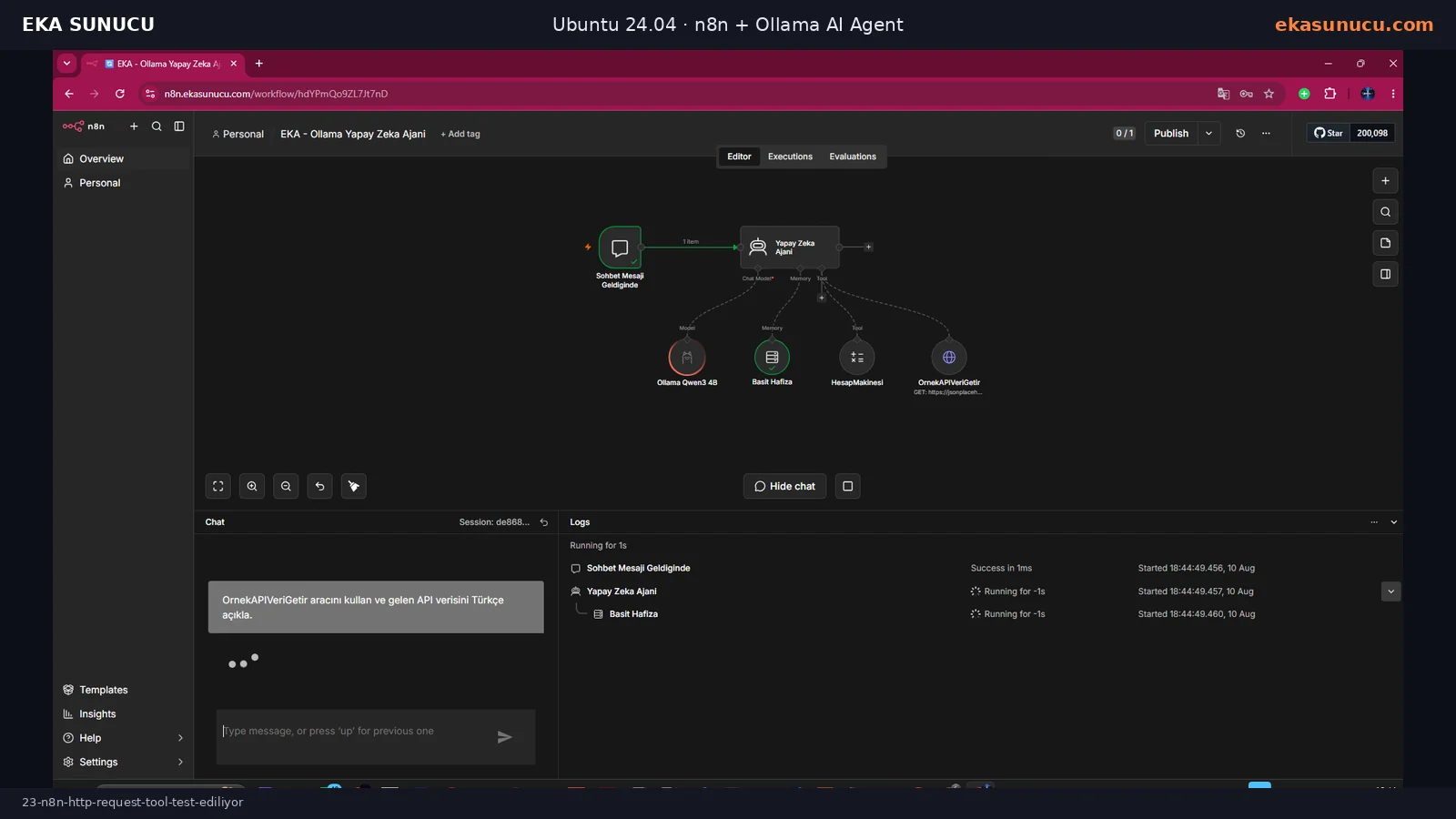
Task: Collapse the Logs panel with the chevron
Action: coord(1393,522)
